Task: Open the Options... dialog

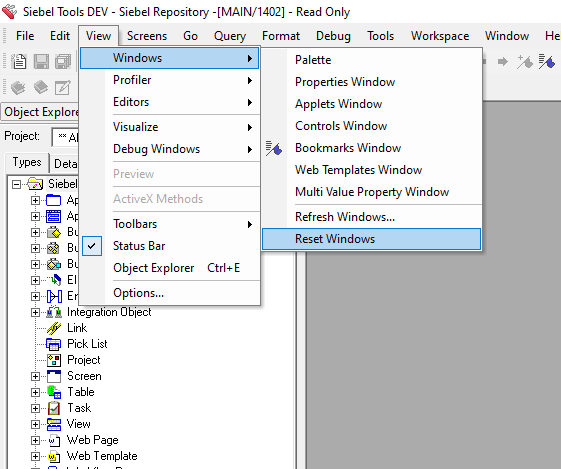Action: [x=170, y=293]
